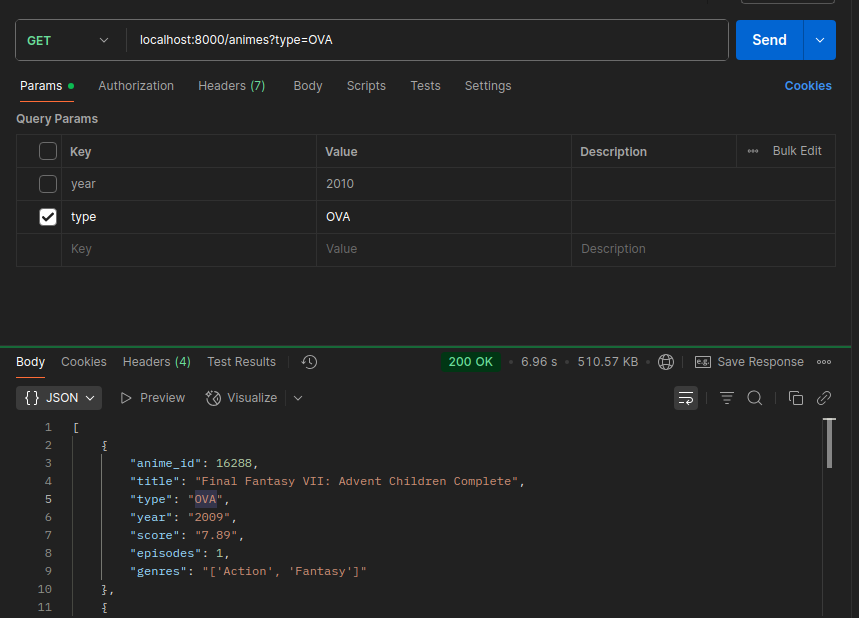Click the empty Description placeholder field
This screenshot has width=859, height=618.
click(703, 249)
